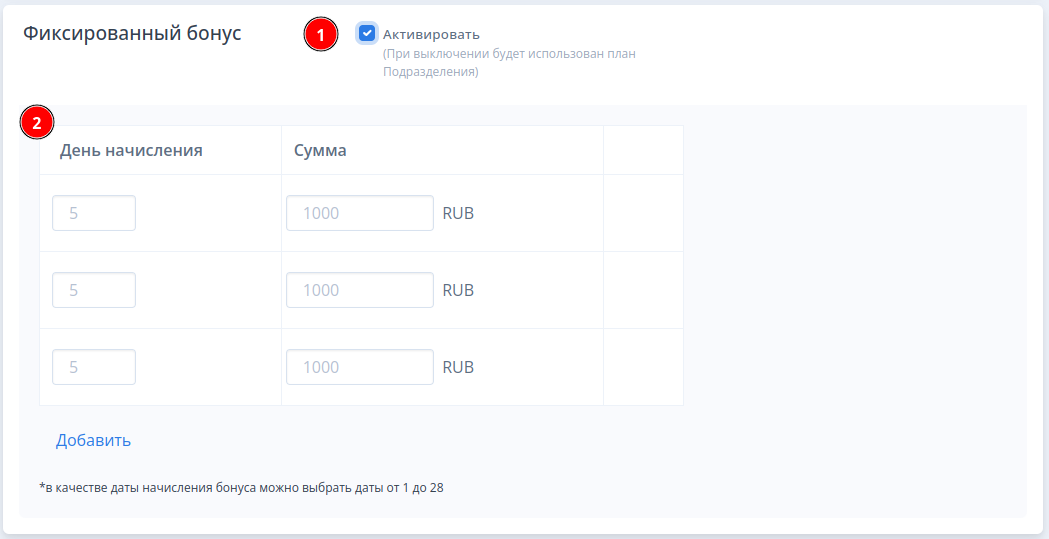Click the footnote about dates 1 to 28

(x=242, y=488)
